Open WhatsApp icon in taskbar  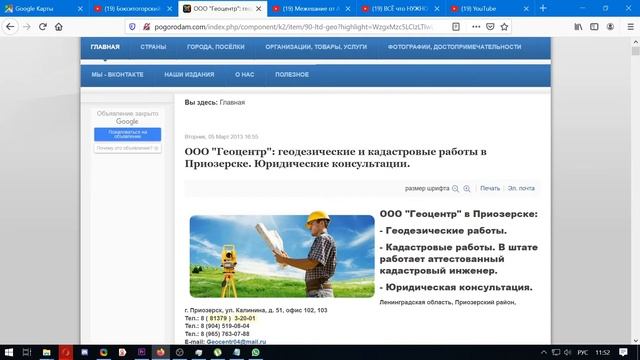coord(256,352)
